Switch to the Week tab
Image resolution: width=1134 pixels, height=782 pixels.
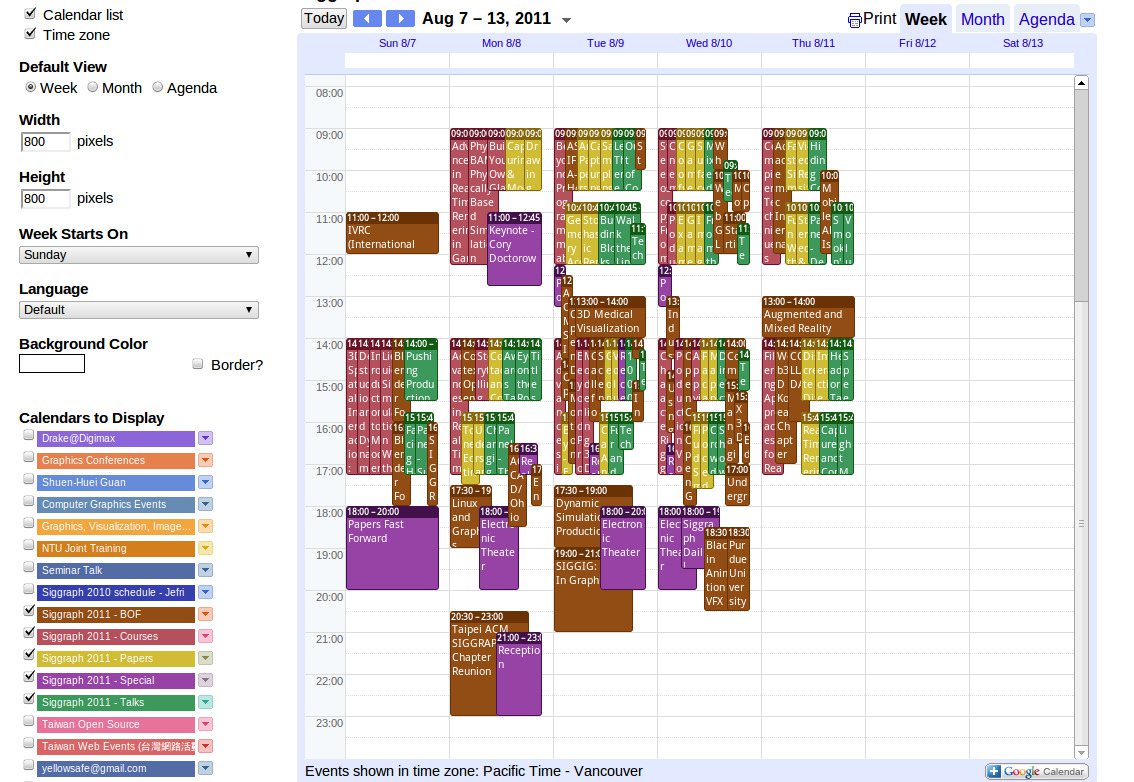925,20
